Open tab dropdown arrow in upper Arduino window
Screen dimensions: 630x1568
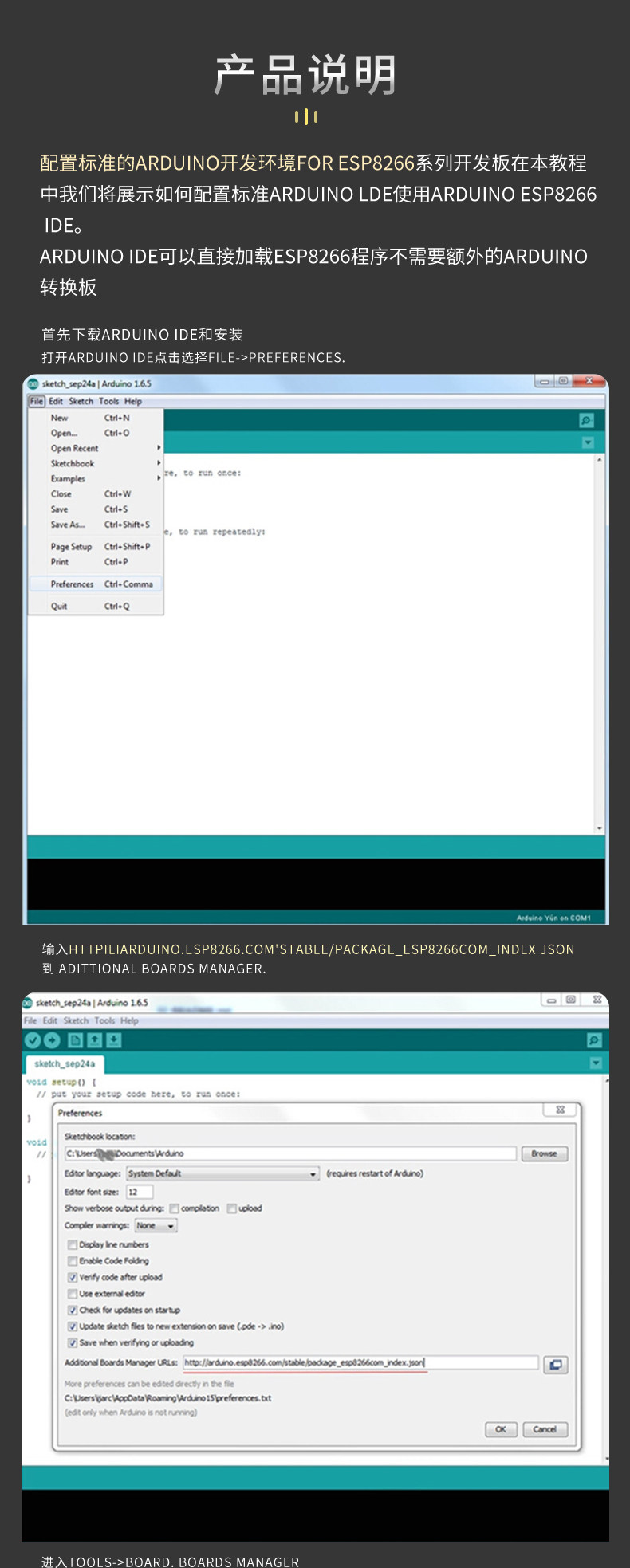[x=588, y=442]
